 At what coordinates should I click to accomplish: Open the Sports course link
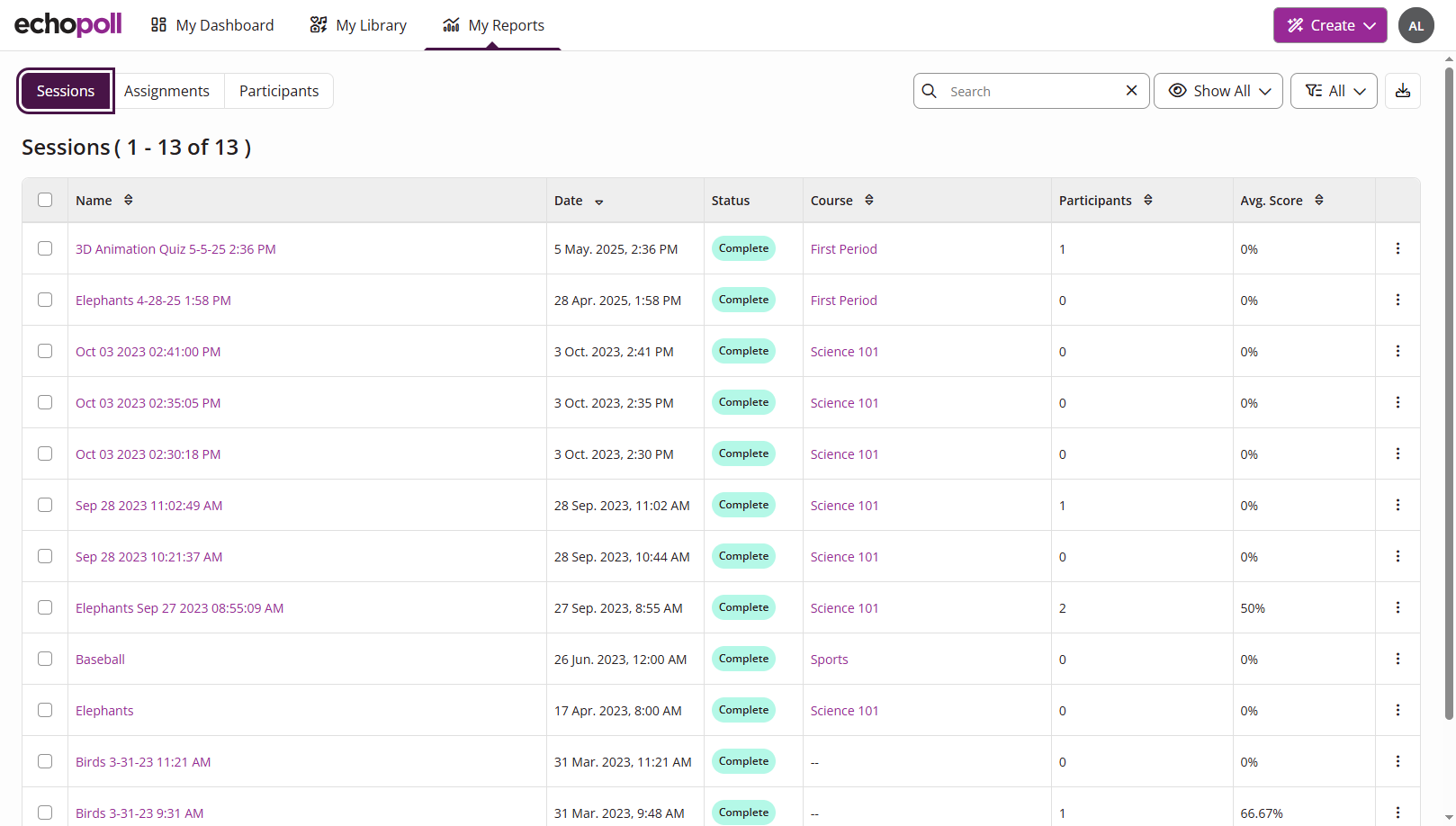[x=829, y=660]
